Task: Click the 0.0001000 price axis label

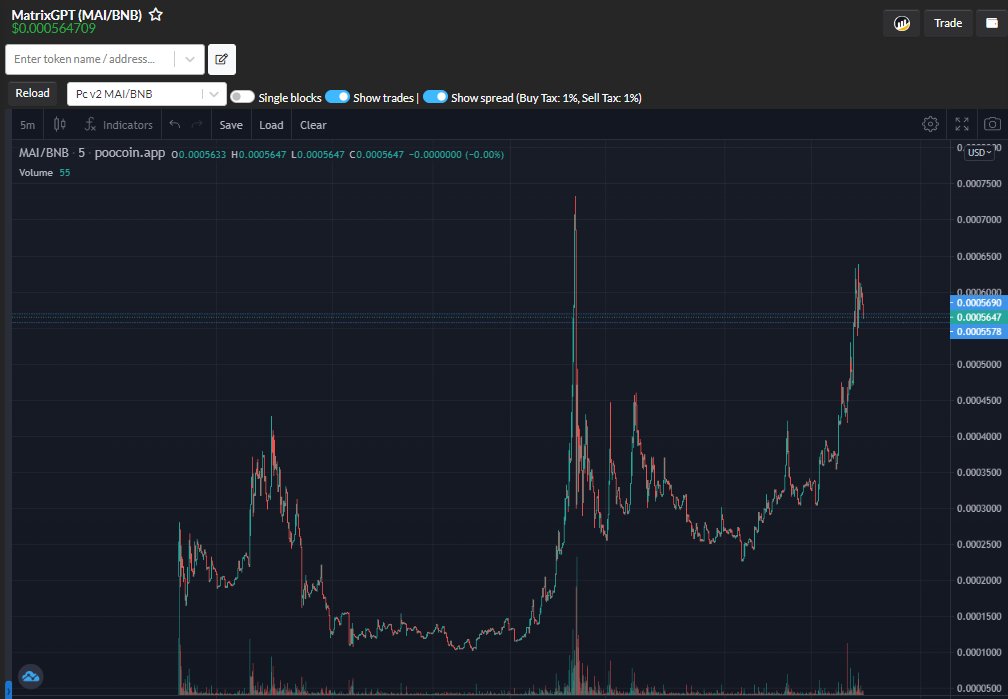Action: [978, 652]
